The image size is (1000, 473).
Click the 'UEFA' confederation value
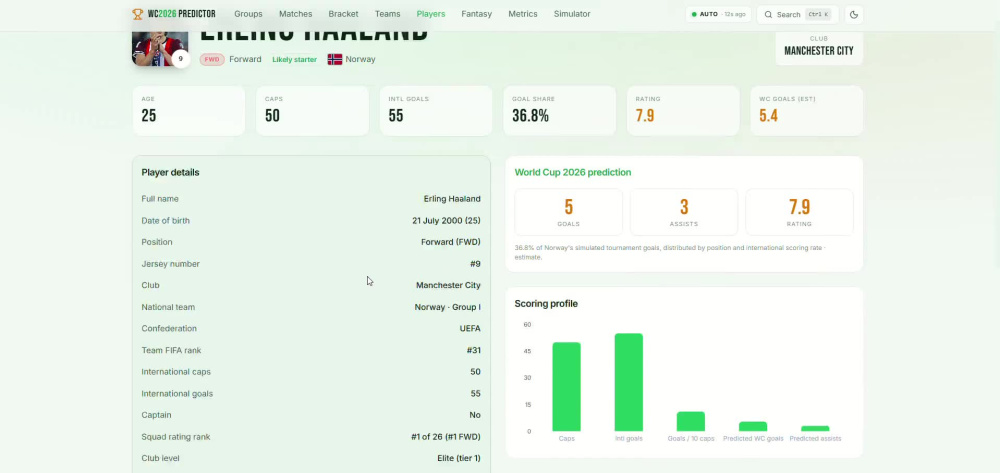point(470,329)
